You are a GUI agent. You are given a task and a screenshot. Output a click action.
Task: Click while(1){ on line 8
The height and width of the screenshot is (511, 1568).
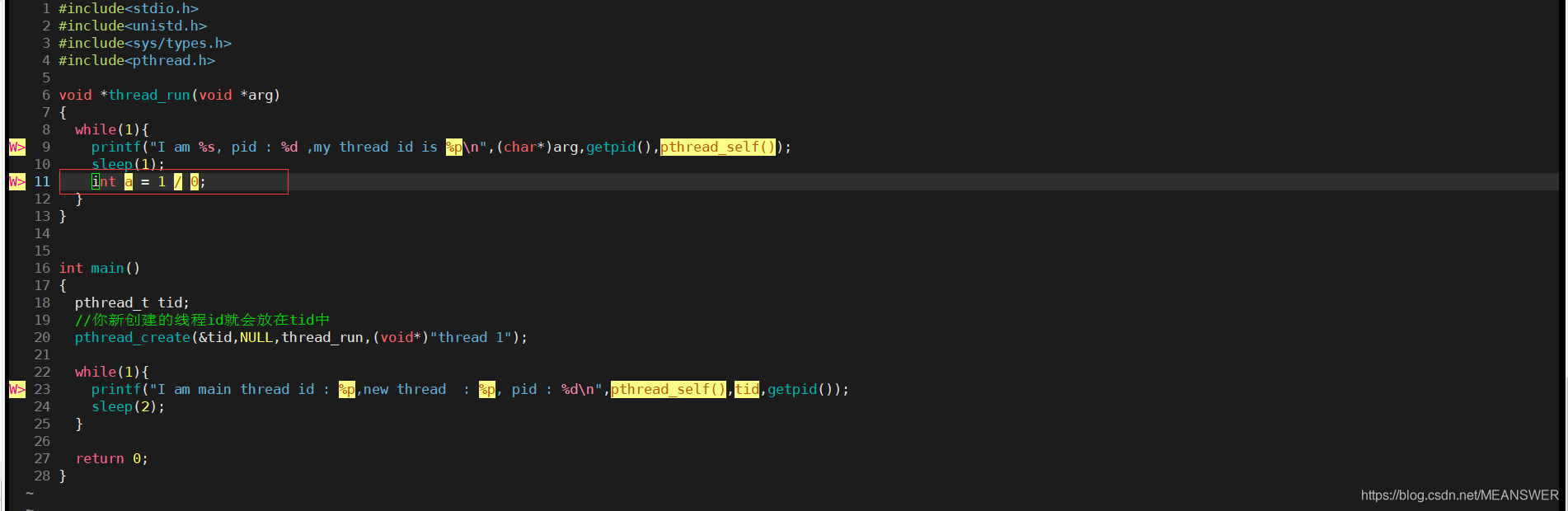[112, 129]
